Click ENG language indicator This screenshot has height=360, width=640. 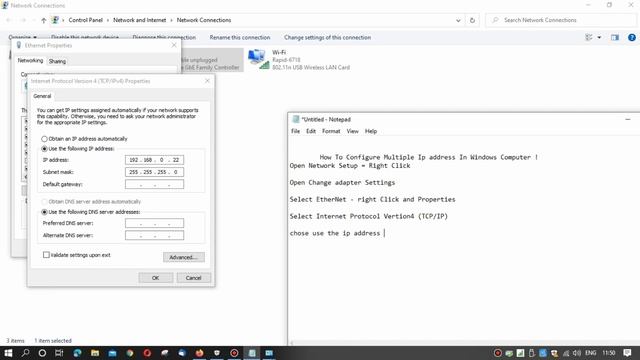[591, 353]
